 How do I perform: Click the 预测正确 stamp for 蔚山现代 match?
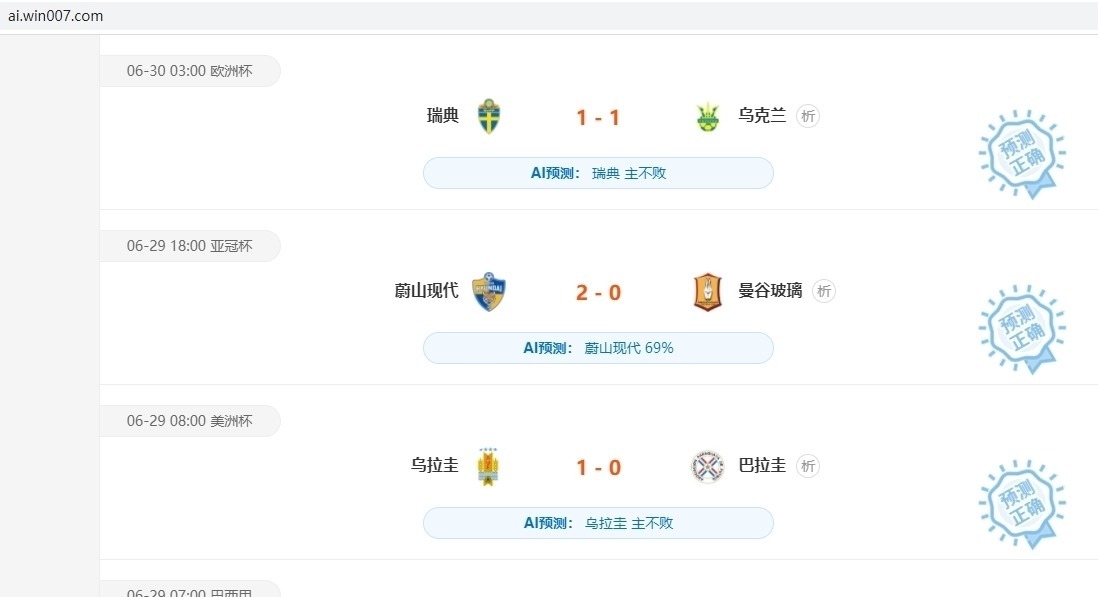[x=1021, y=329]
